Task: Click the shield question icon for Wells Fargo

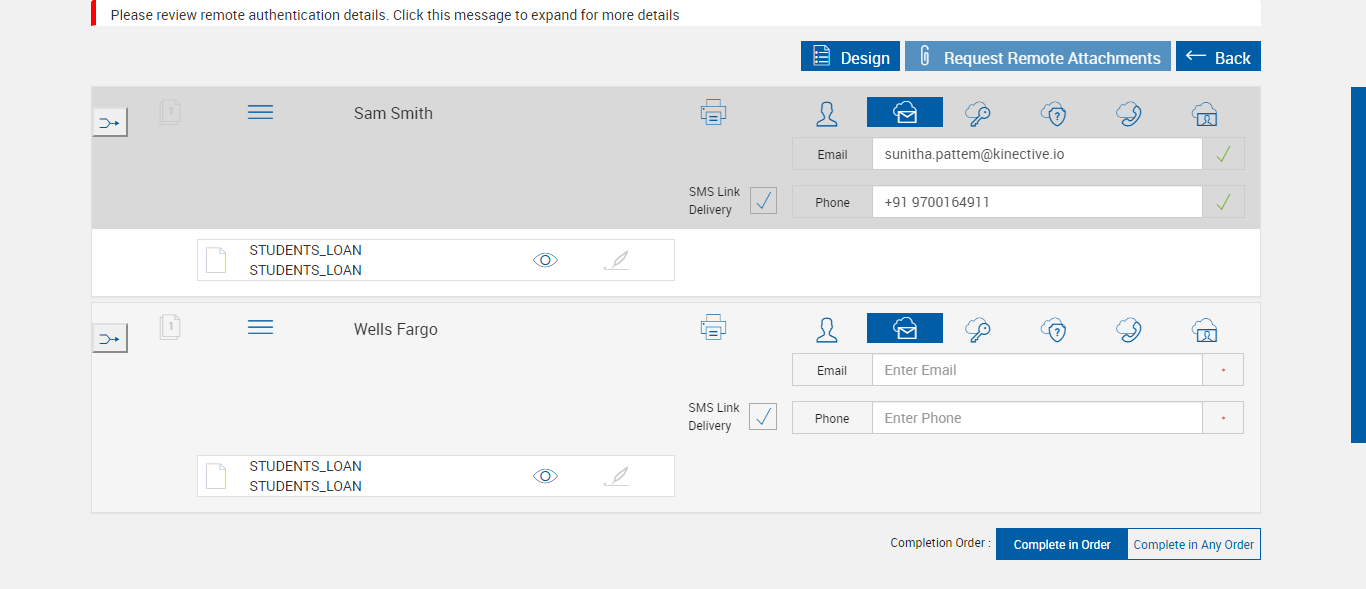Action: 1054,329
